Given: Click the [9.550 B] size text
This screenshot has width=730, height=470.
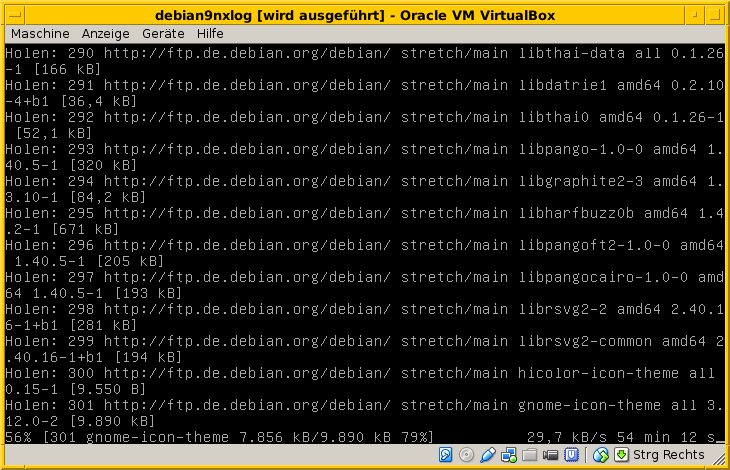Looking at the screenshot, I should pyautogui.click(x=108, y=389).
